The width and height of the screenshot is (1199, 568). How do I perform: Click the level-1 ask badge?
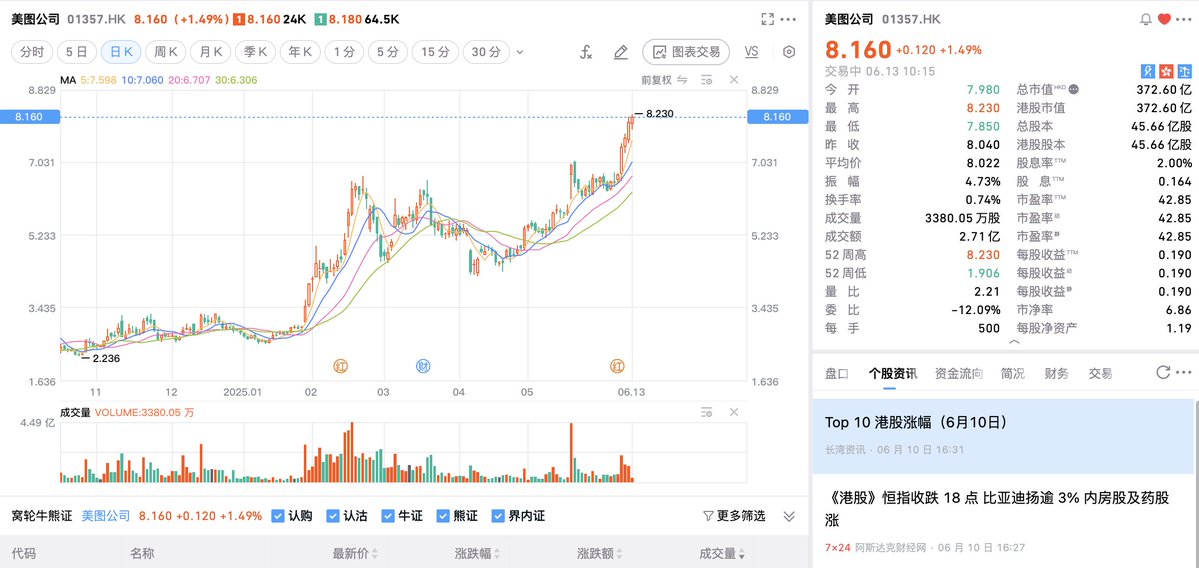pyautogui.click(x=322, y=19)
